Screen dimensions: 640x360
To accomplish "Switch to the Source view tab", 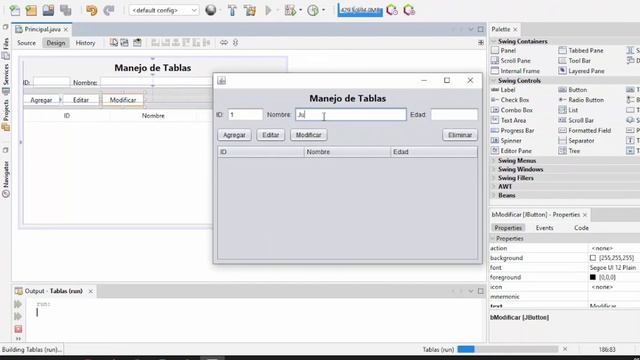I will tap(27, 43).
